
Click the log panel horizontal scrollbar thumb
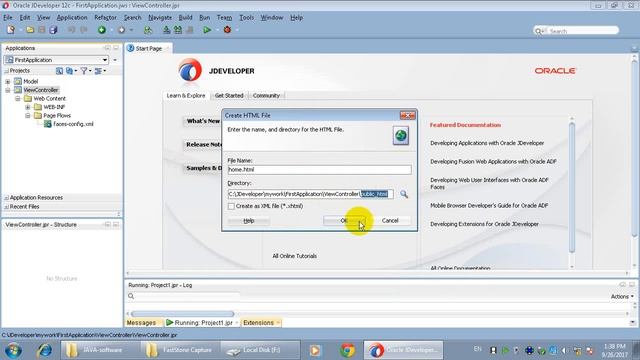click(182, 314)
